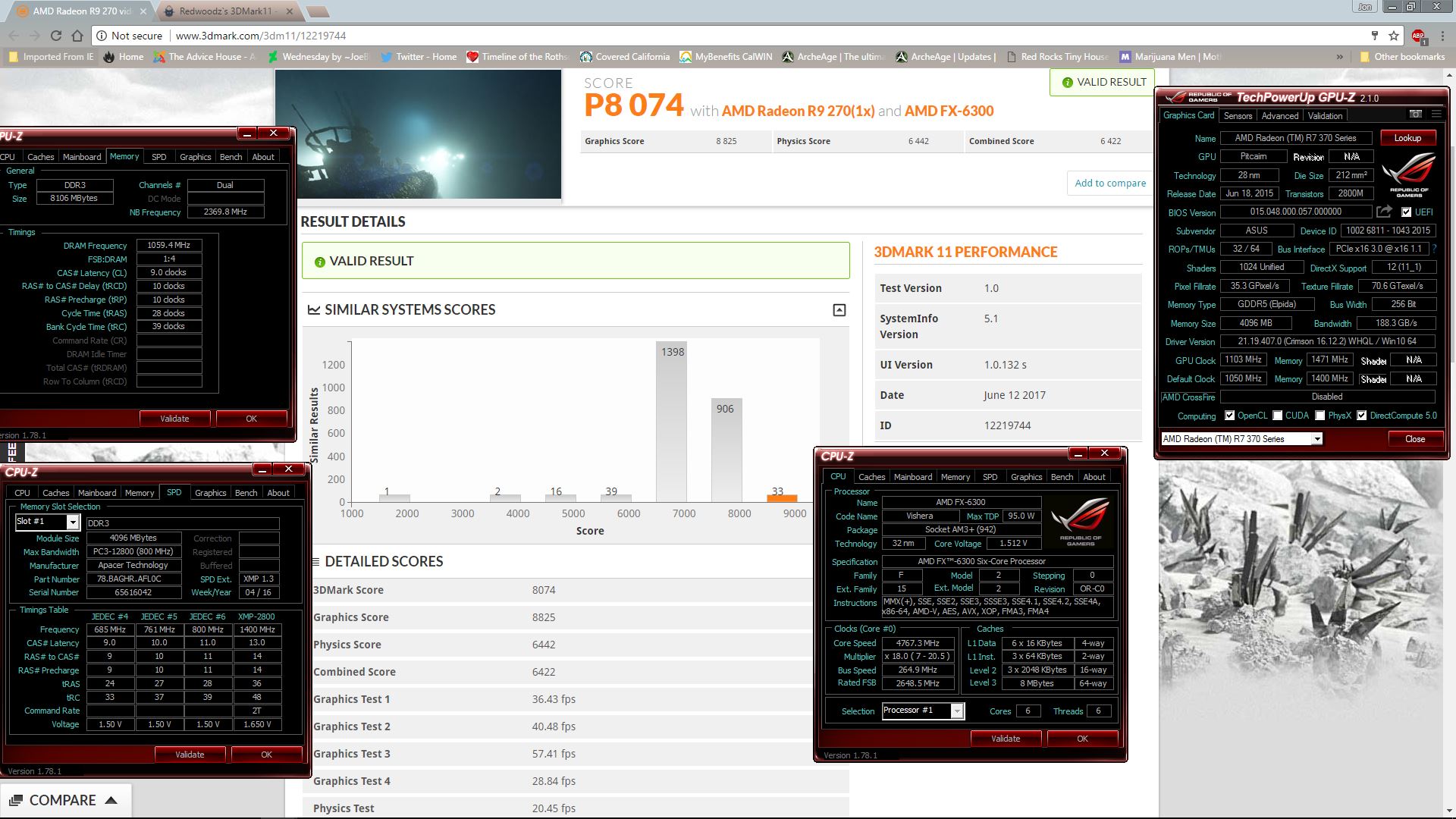Open Wednesday by JoeB bookmark

(x=318, y=57)
